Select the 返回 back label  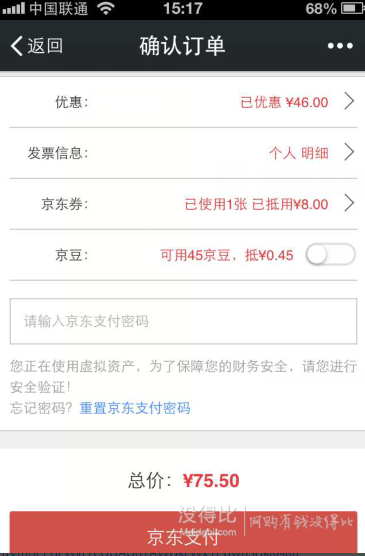pos(45,46)
